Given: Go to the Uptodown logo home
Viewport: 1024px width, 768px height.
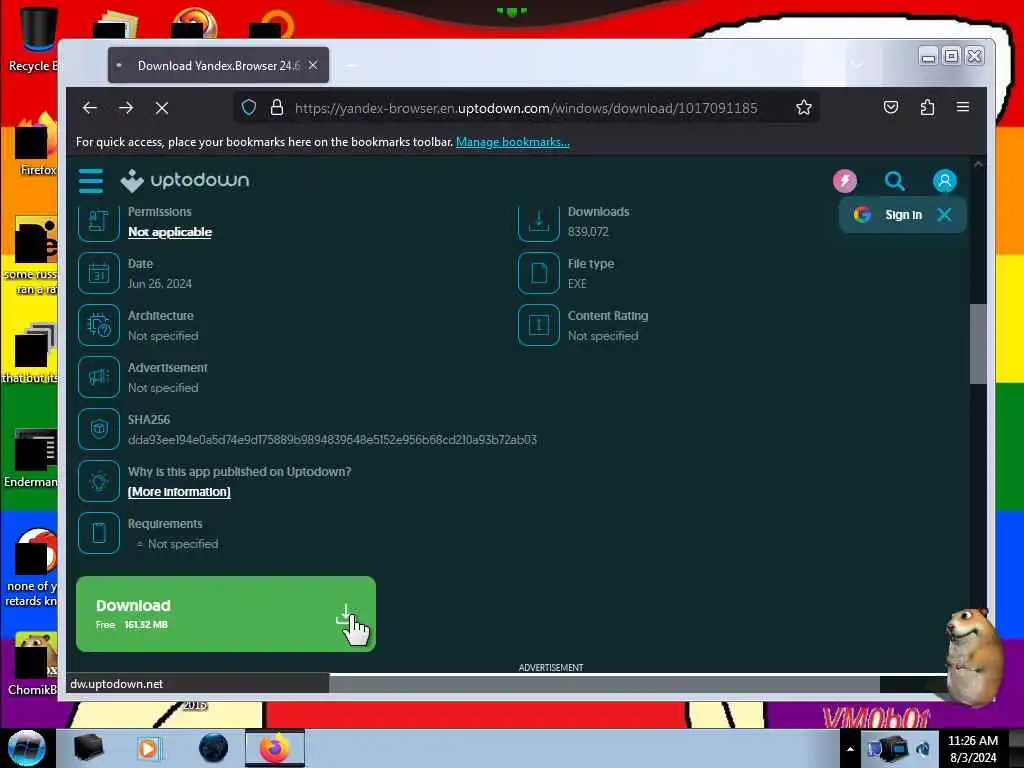Looking at the screenshot, I should (x=185, y=180).
